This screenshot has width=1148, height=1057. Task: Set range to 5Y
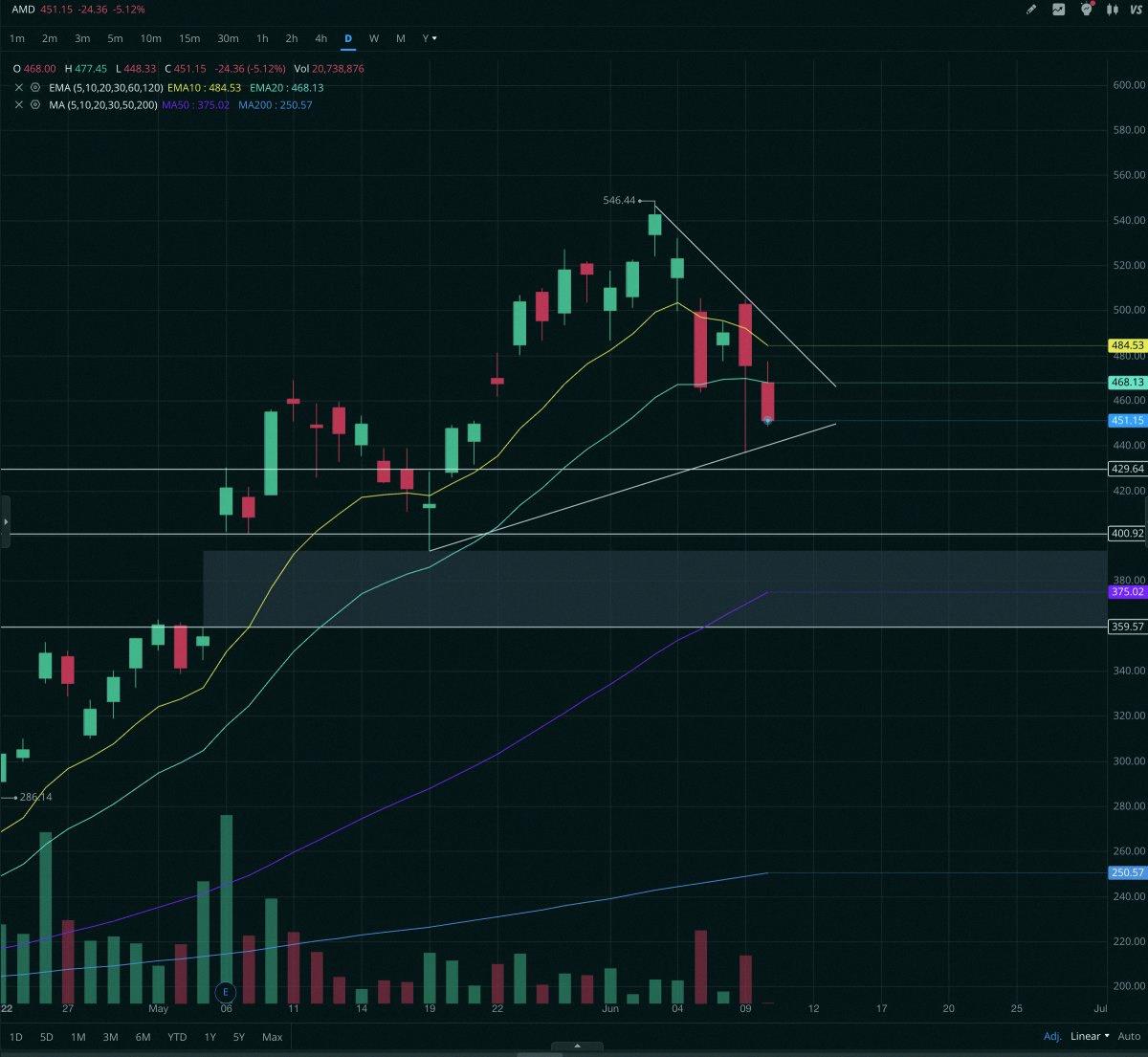coord(239,1037)
